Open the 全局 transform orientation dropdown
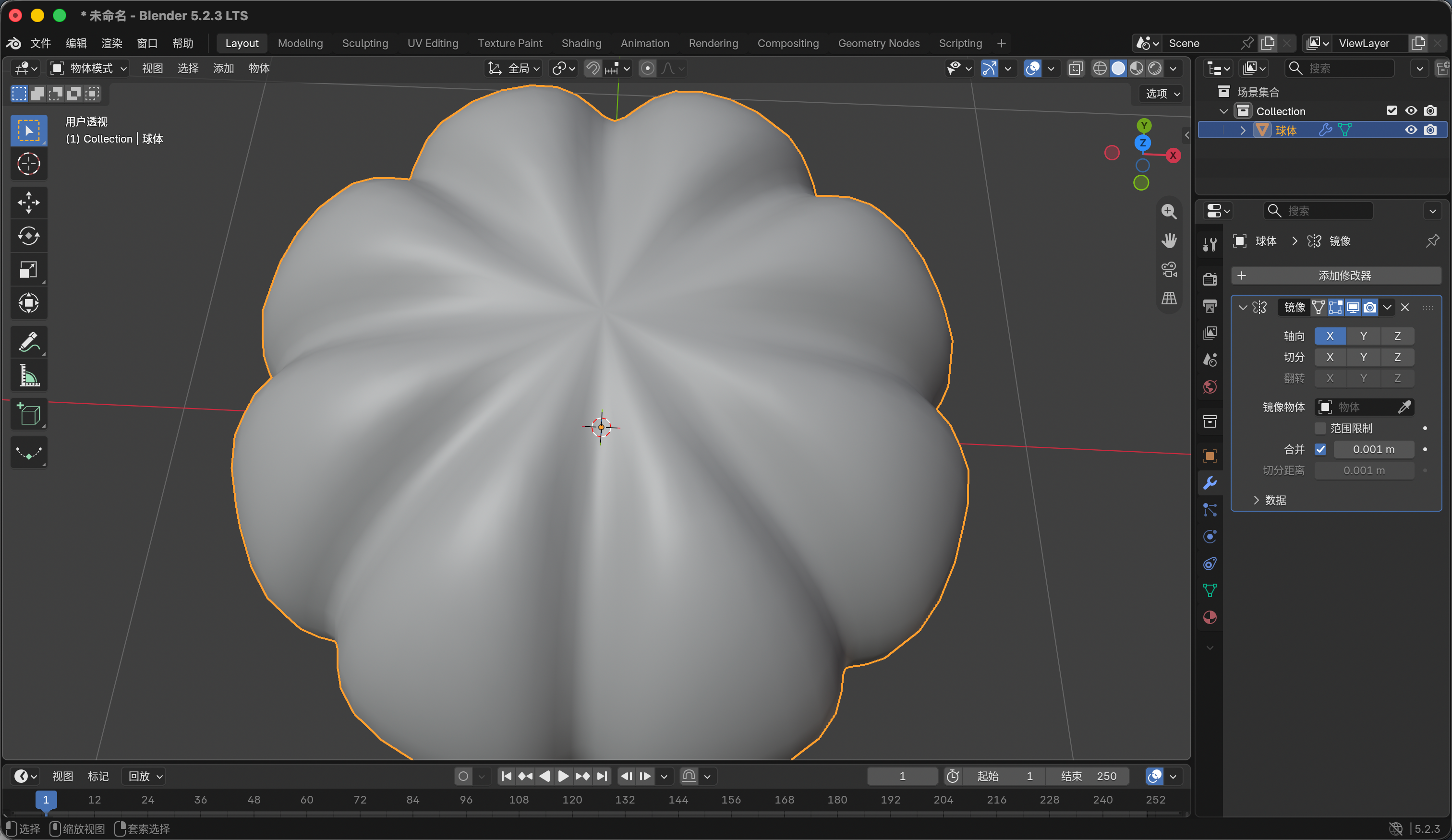The image size is (1452, 840). point(513,69)
